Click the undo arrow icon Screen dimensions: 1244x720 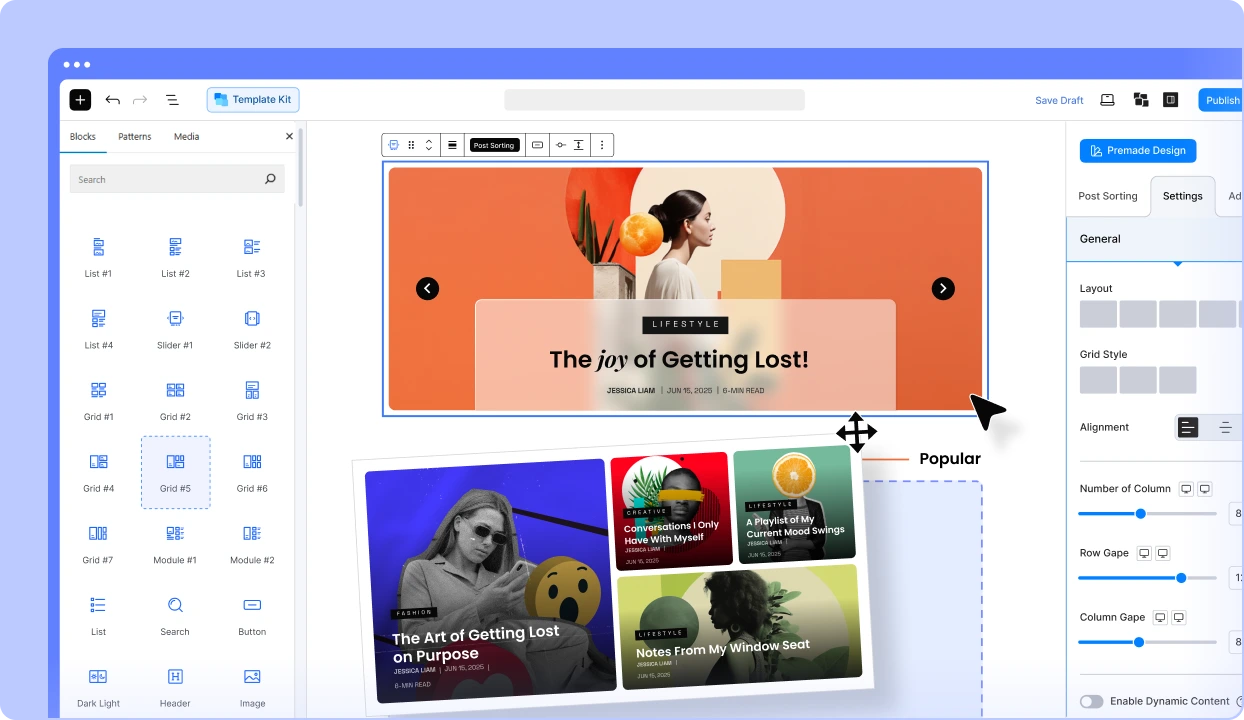[112, 100]
